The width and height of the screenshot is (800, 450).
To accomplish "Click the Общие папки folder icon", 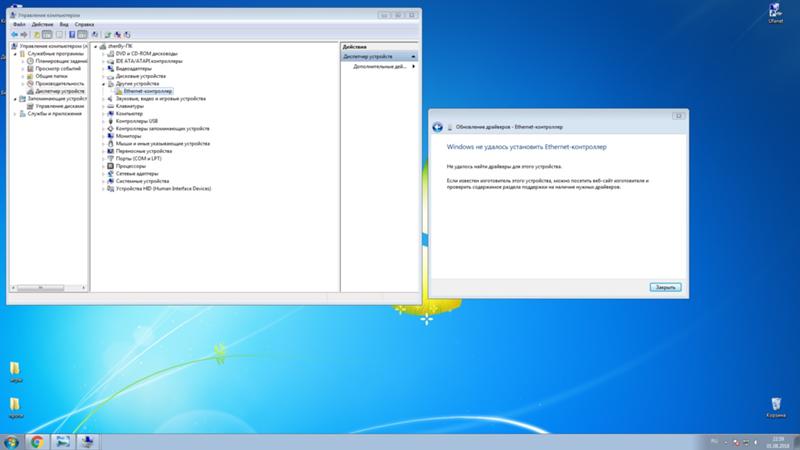I will point(30,76).
